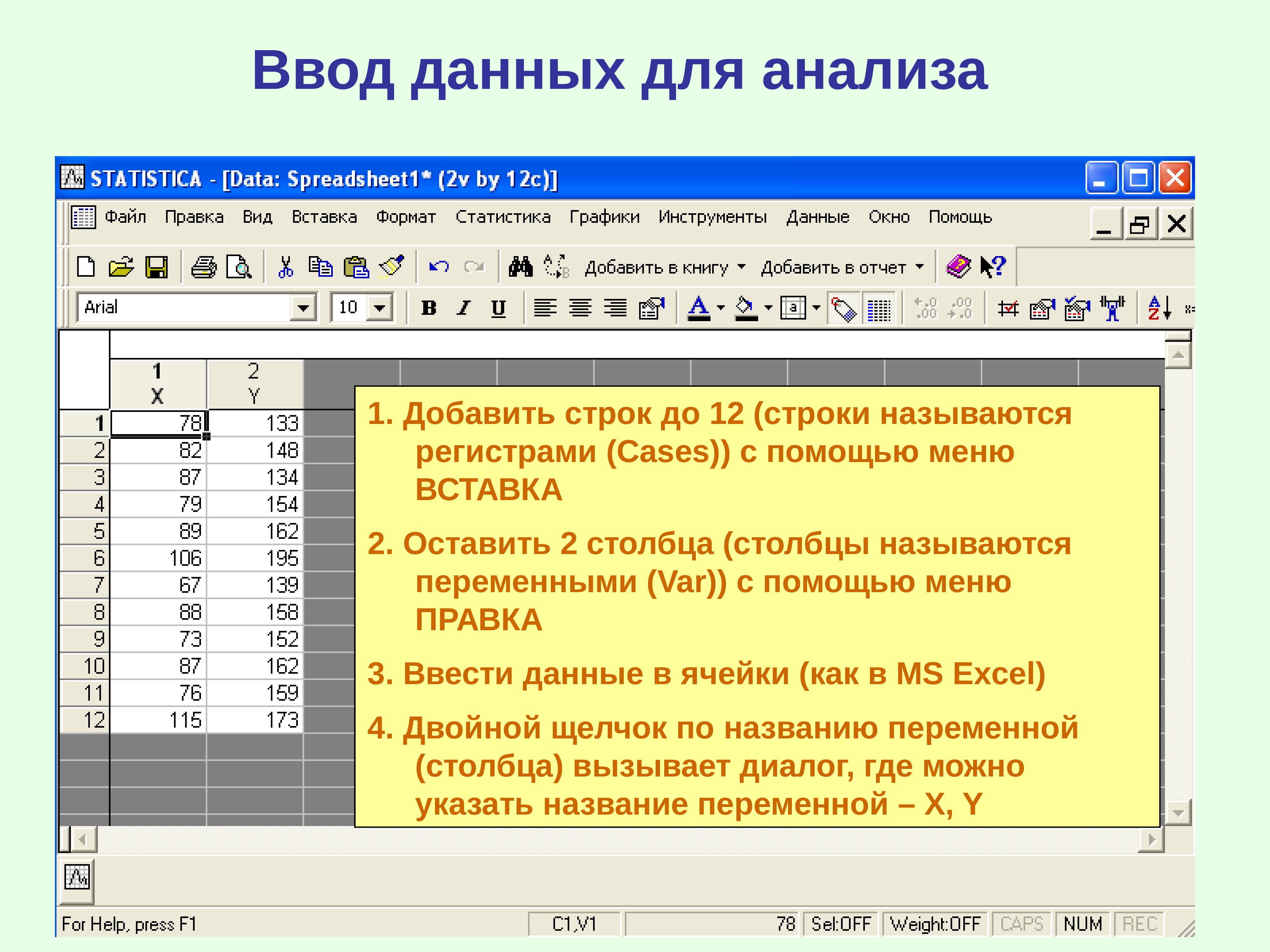The image size is (1270, 952).
Task: Click the Find binoculars icon
Action: tap(521, 267)
